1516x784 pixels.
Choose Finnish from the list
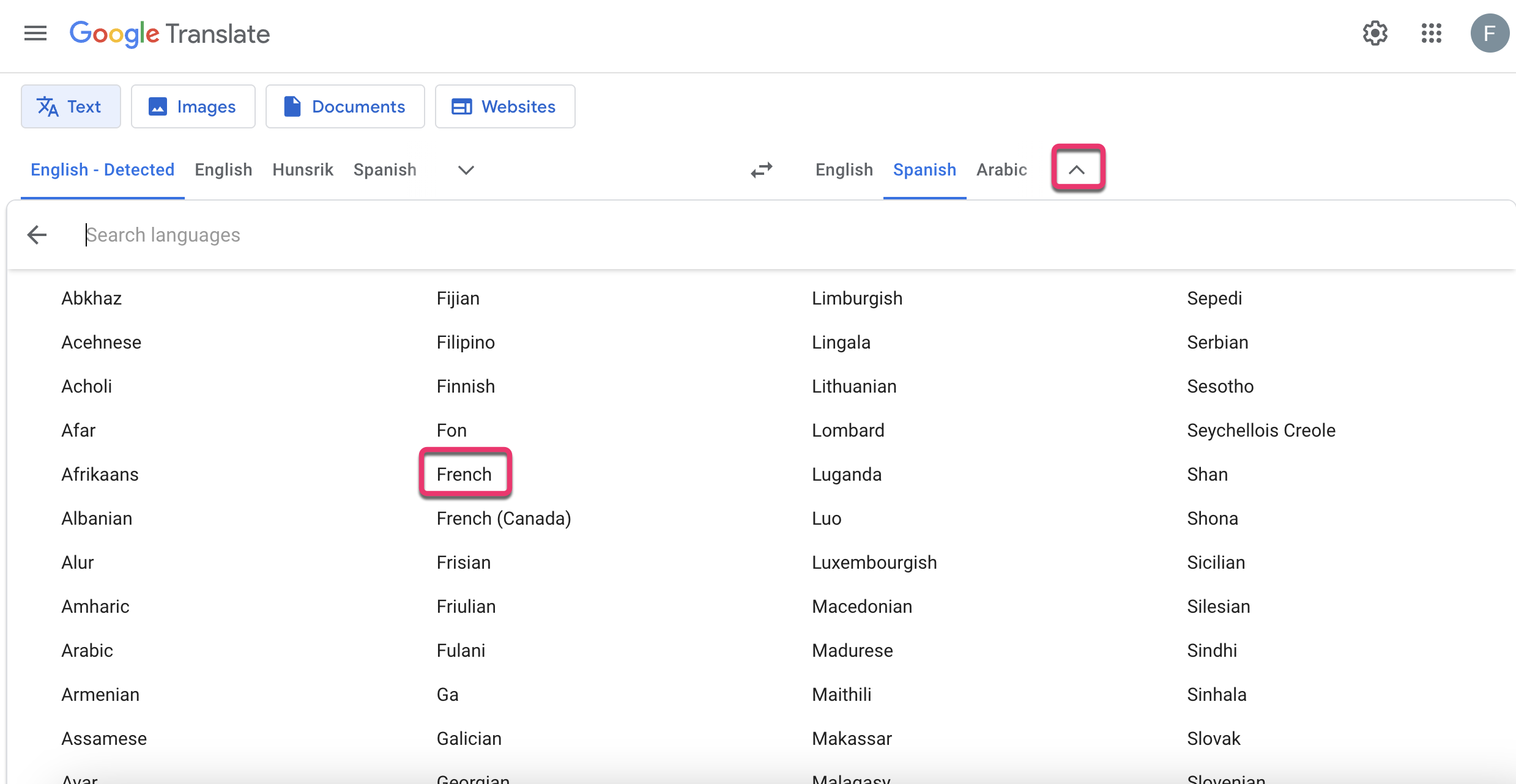(x=466, y=386)
